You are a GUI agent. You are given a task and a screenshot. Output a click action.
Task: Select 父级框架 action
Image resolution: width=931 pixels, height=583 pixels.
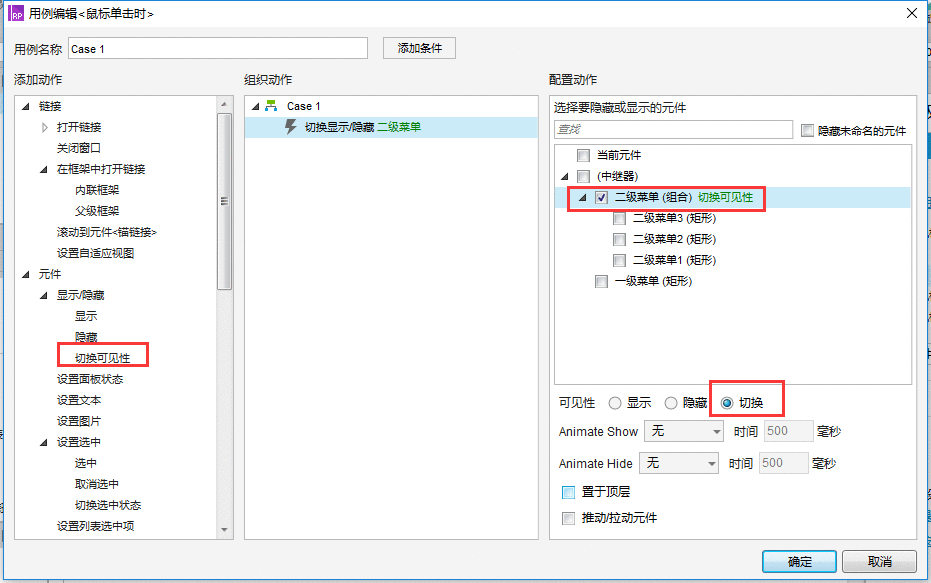point(97,211)
